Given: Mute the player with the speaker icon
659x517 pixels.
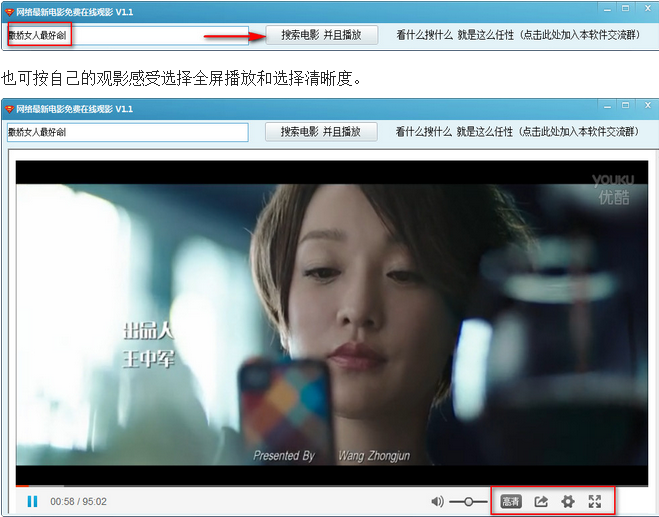Looking at the screenshot, I should point(437,501).
